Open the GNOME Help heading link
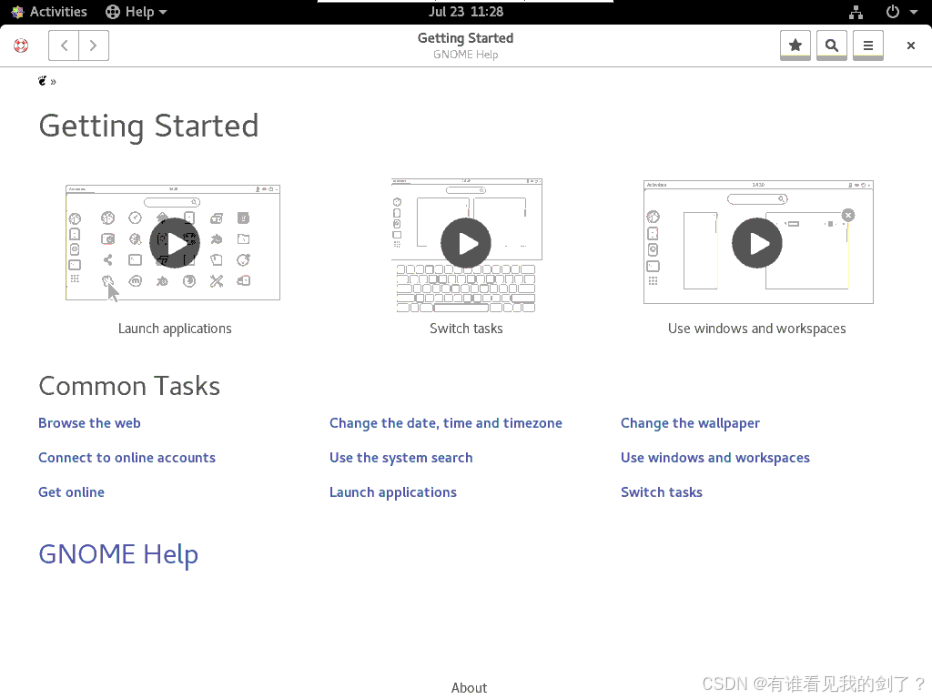932x699 pixels. 118,555
